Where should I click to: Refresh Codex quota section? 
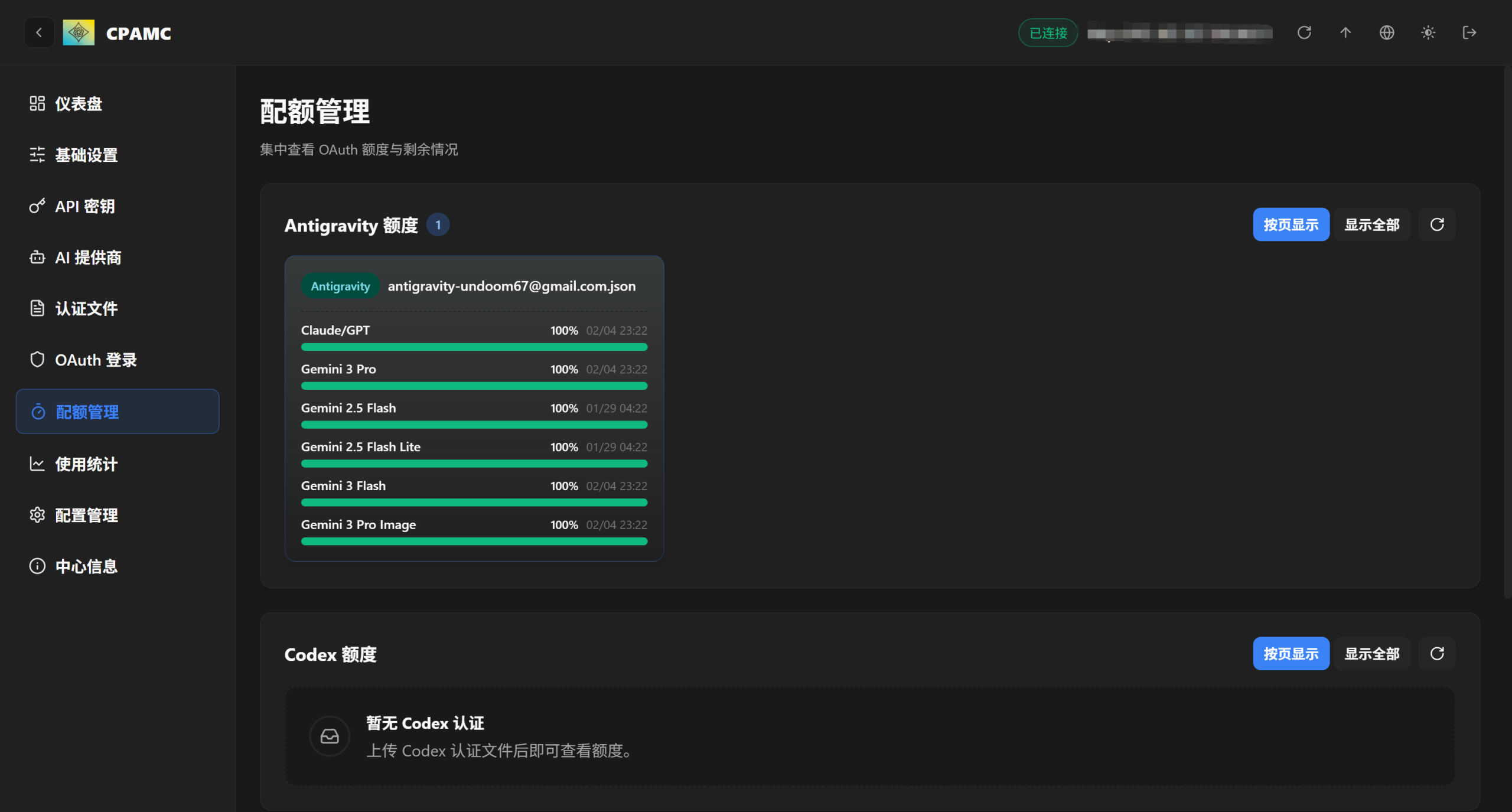1437,654
